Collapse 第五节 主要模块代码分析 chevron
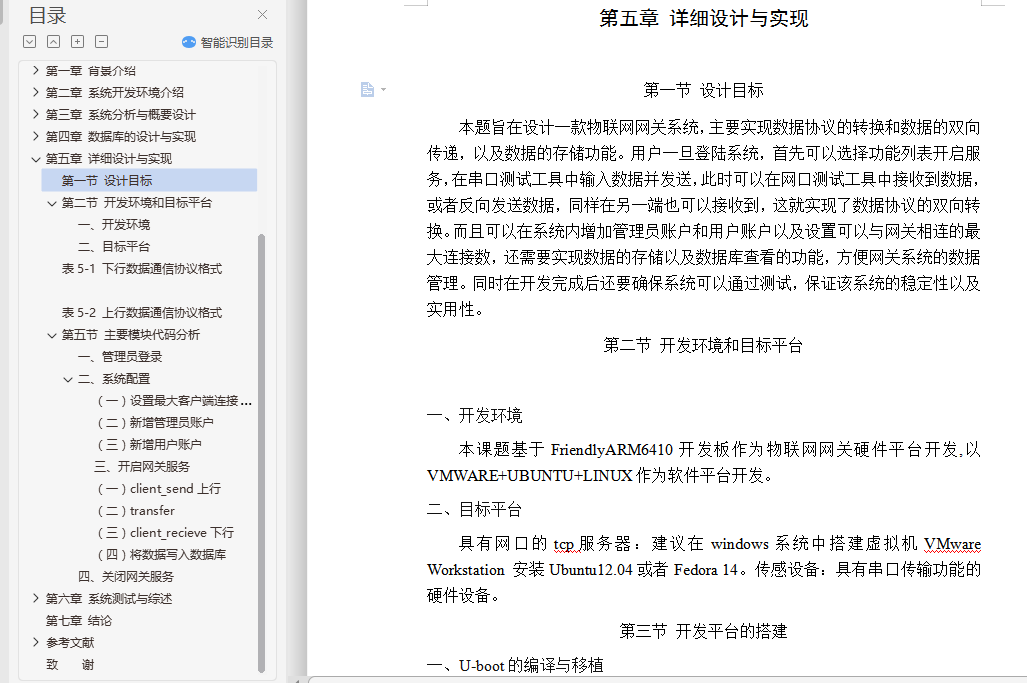The image size is (1027, 683). coord(52,335)
